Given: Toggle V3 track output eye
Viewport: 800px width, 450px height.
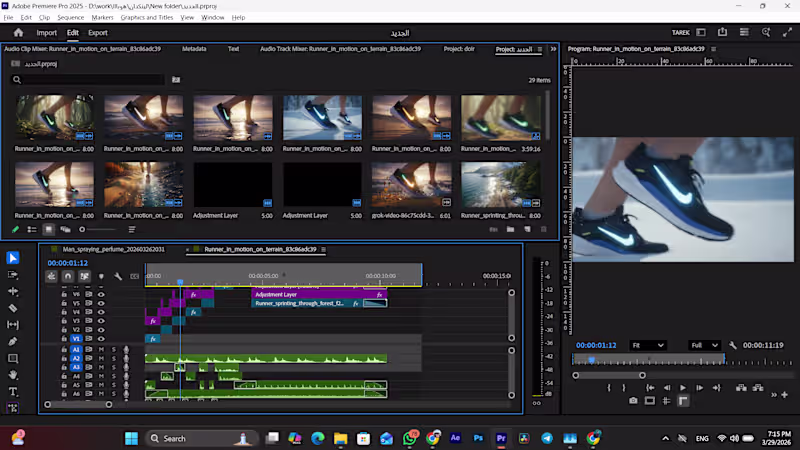Looking at the screenshot, I should (101, 321).
